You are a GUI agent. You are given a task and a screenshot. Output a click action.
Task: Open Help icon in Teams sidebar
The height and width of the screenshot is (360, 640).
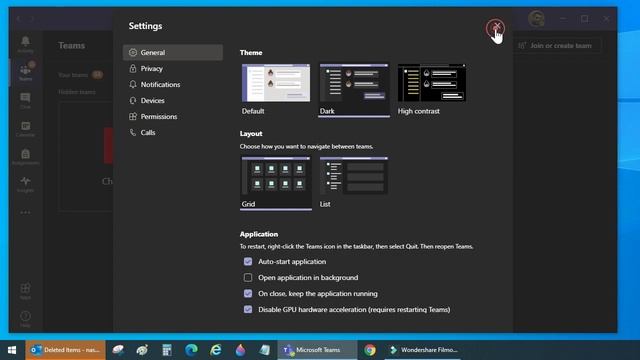(x=25, y=318)
